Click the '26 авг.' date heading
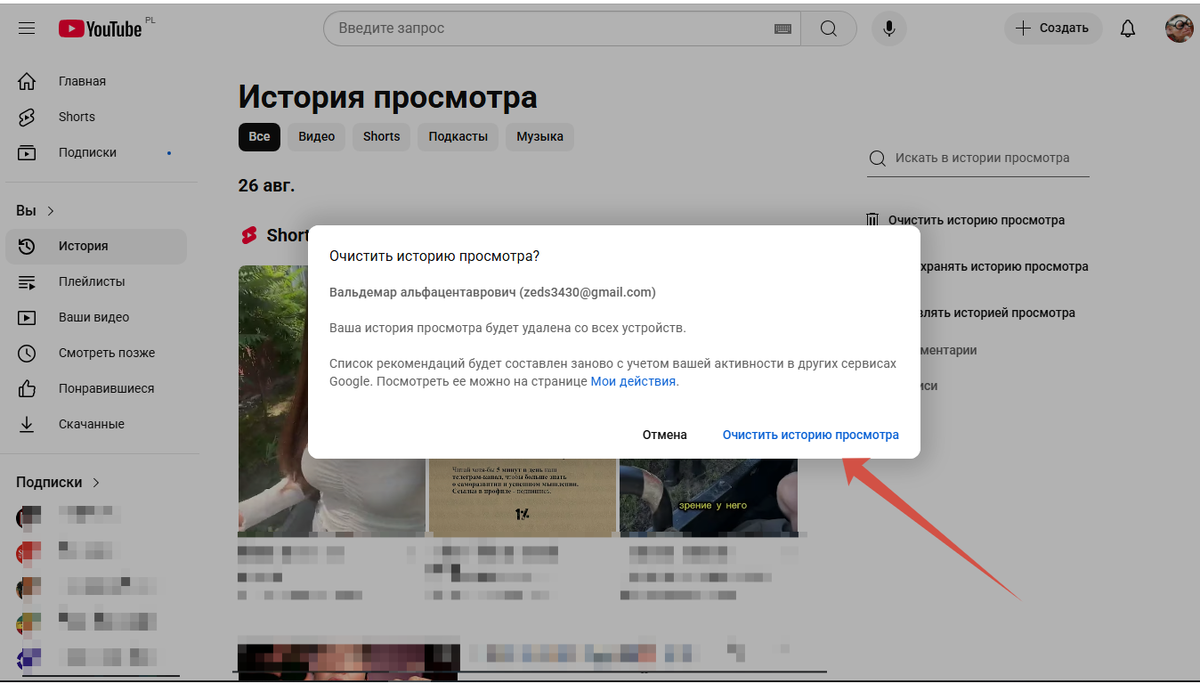Image resolution: width=1200 pixels, height=692 pixels. [x=266, y=185]
